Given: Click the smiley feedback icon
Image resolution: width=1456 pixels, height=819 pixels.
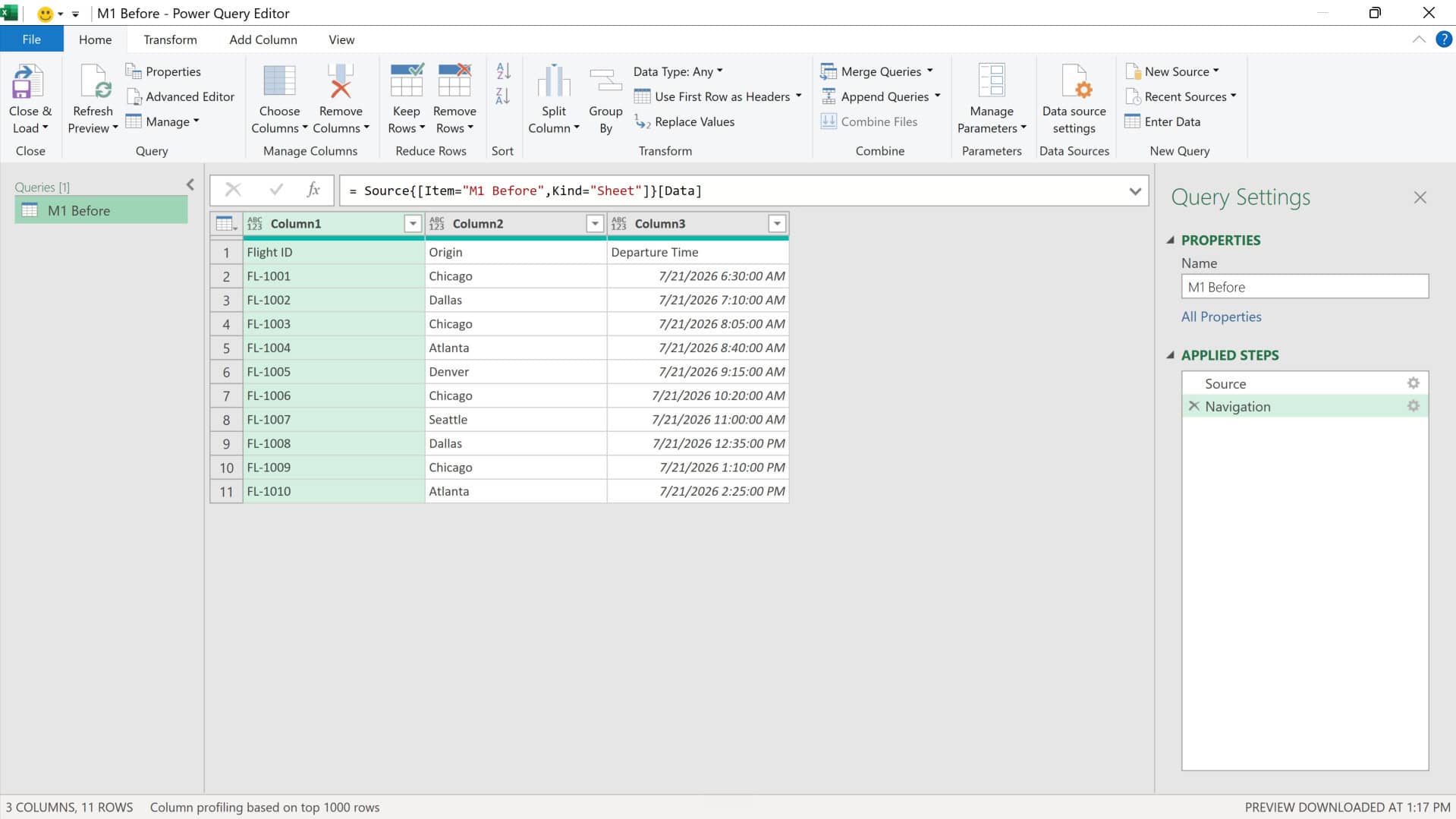Looking at the screenshot, I should click(x=46, y=14).
